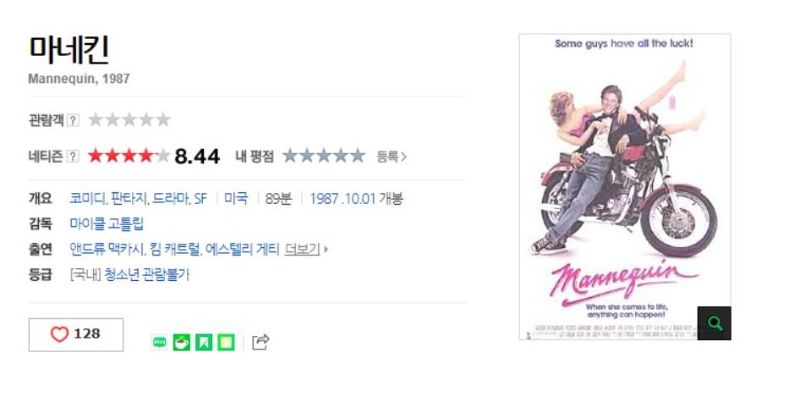Open the share arrow icon
The height and width of the screenshot is (402, 800).
260,341
